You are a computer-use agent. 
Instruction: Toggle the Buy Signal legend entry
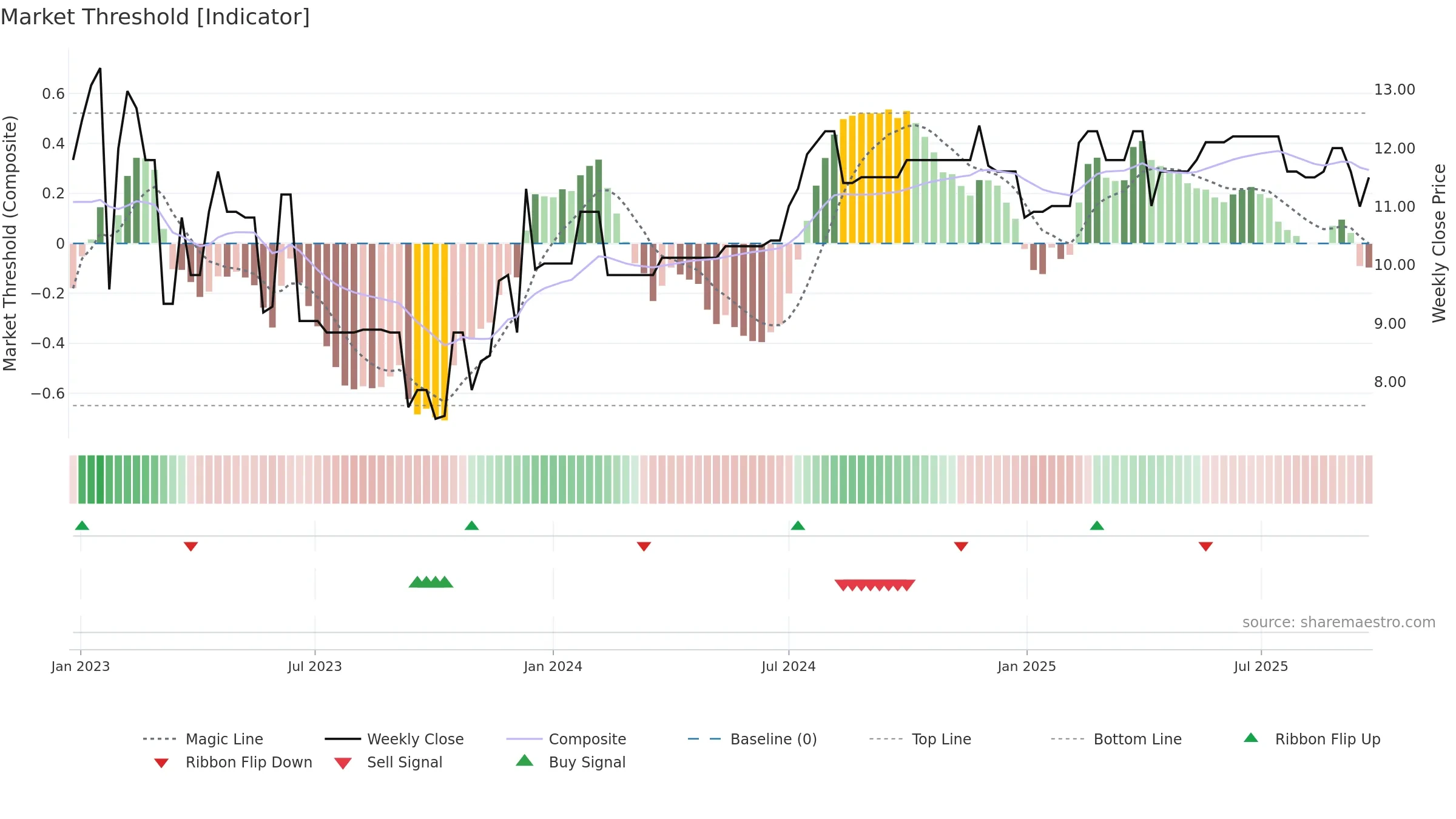(570, 762)
